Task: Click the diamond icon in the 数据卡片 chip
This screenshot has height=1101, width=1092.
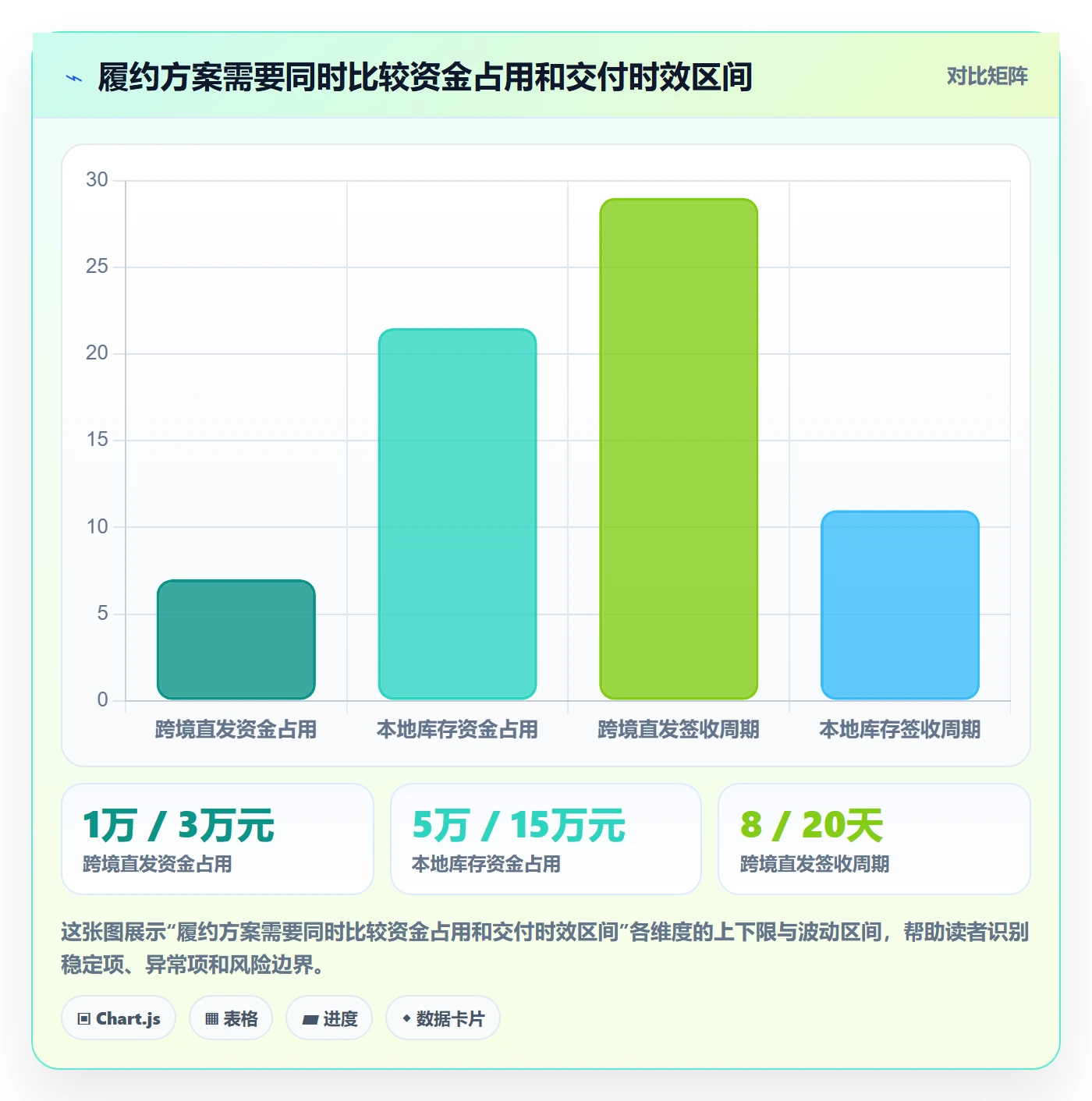Action: coord(406,1018)
